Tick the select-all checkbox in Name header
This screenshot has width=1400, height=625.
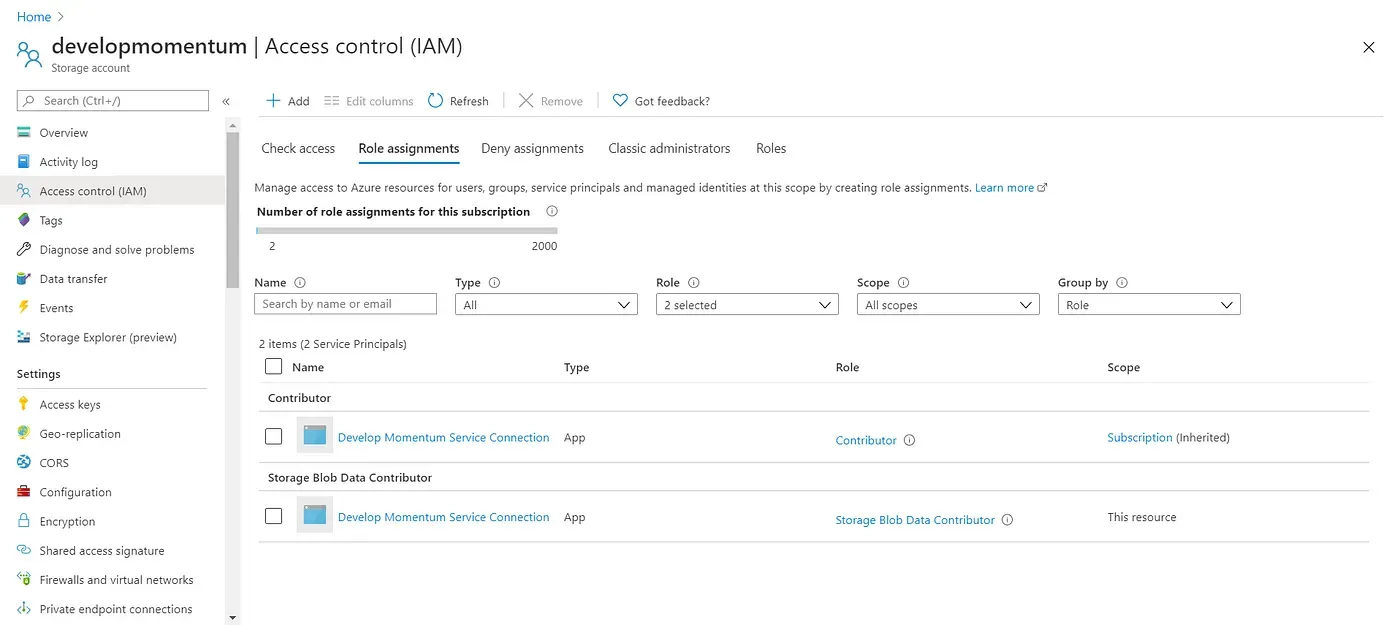pyautogui.click(x=274, y=367)
